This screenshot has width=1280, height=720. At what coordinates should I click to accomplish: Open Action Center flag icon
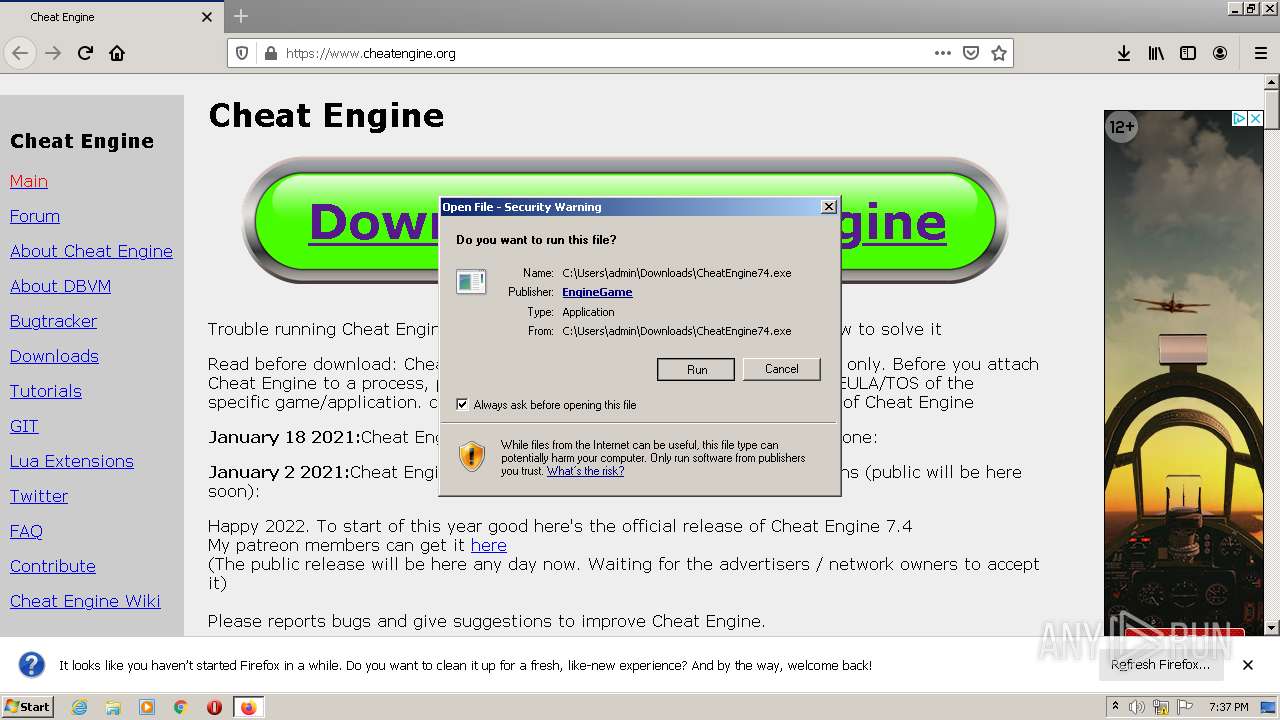[1185, 707]
